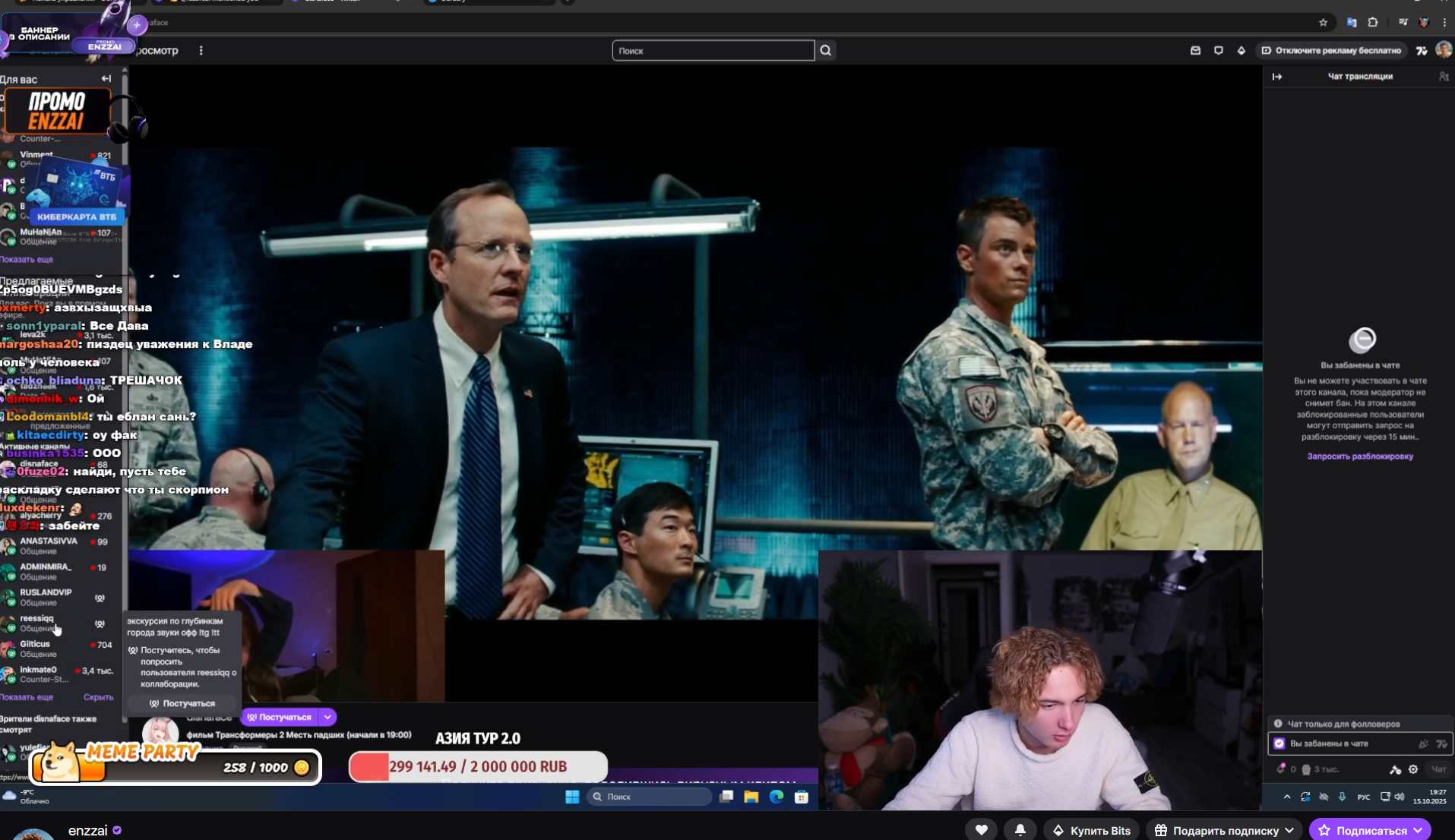Open the inkmate0 channel in the sidebar

tap(59, 674)
